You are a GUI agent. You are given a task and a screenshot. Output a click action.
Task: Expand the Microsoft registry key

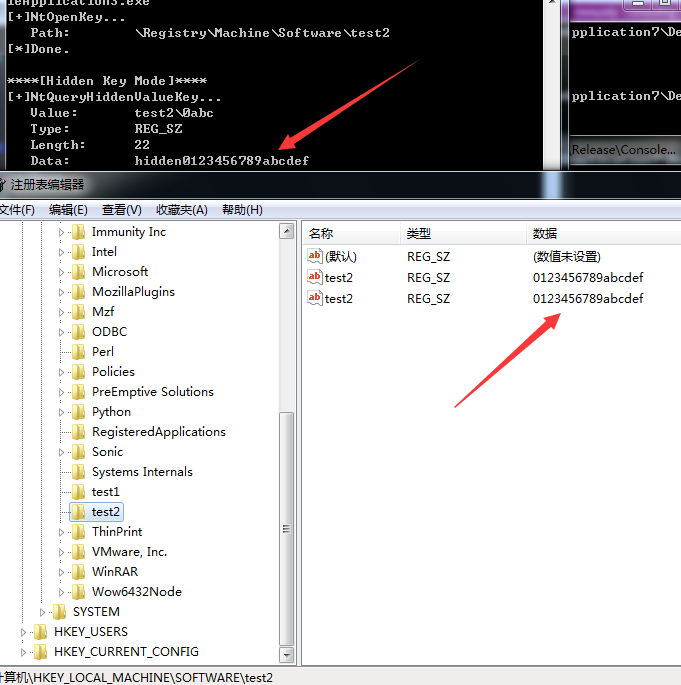pyautogui.click(x=62, y=272)
